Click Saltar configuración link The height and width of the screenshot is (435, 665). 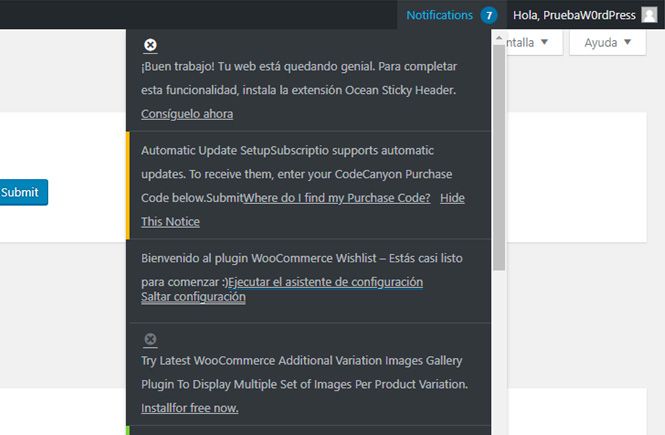click(193, 297)
